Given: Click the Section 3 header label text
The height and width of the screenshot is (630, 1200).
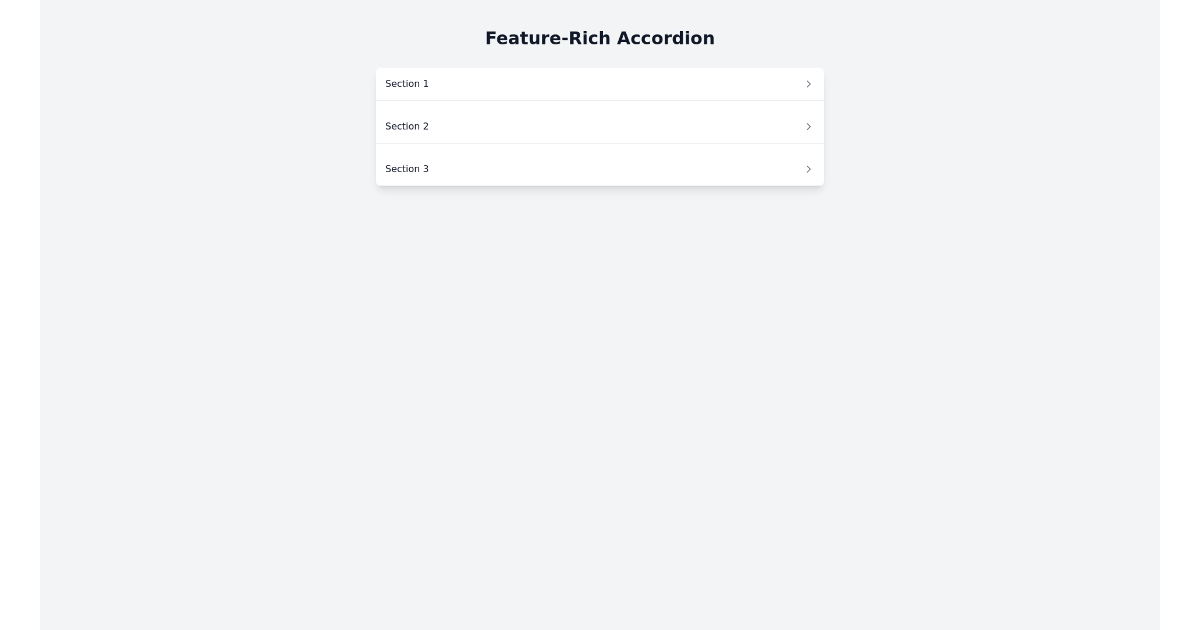Looking at the screenshot, I should [407, 169].
